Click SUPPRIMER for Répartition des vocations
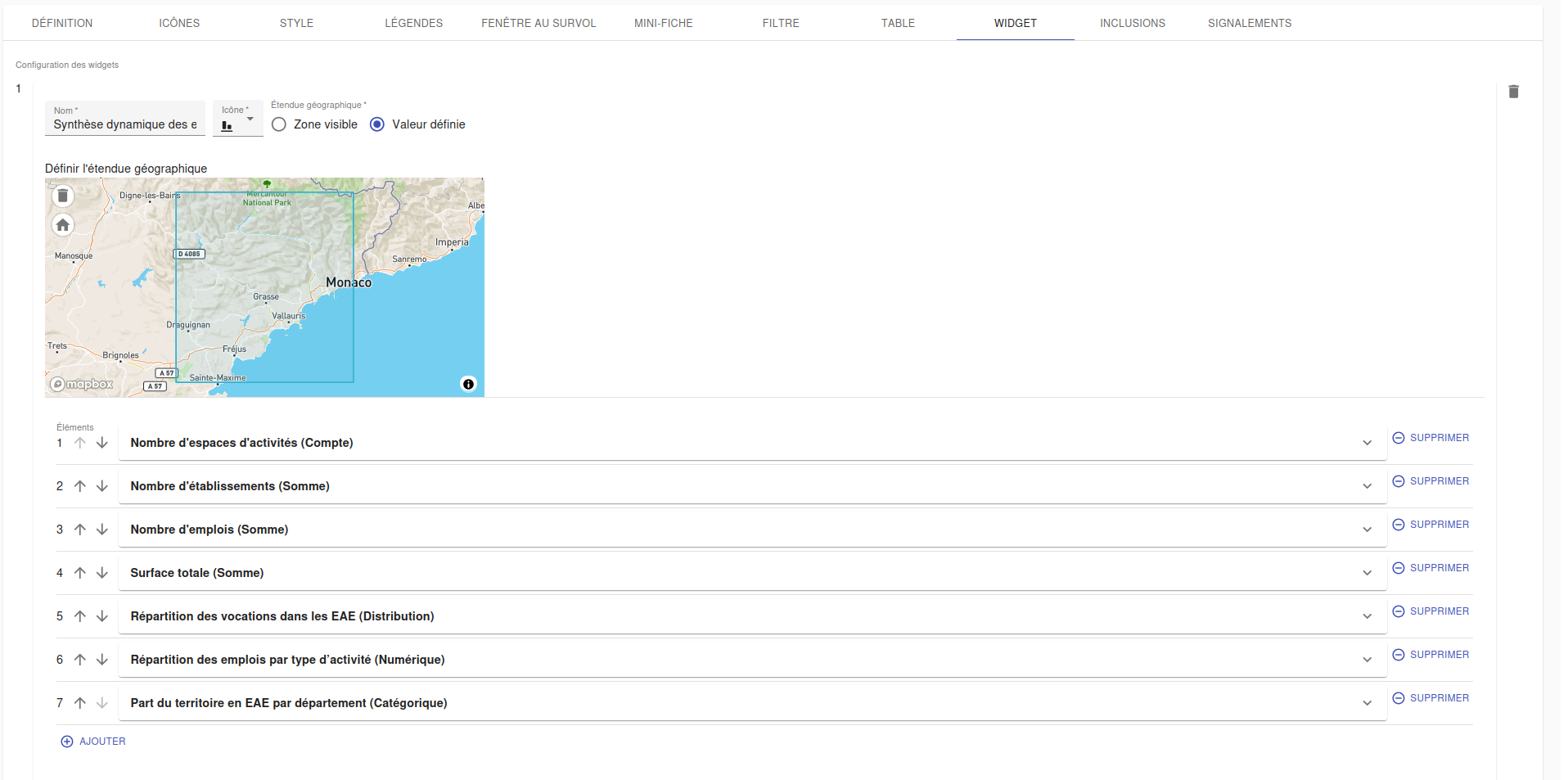1568x780 pixels. pyautogui.click(x=1431, y=611)
